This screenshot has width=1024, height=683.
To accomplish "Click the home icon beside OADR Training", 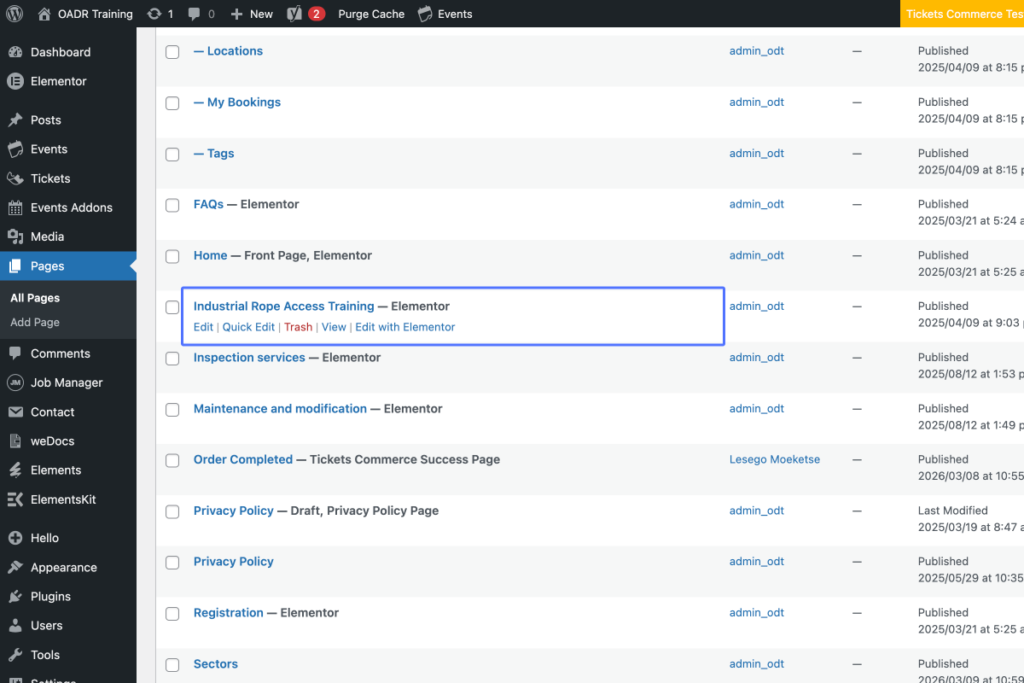I will 44,14.
